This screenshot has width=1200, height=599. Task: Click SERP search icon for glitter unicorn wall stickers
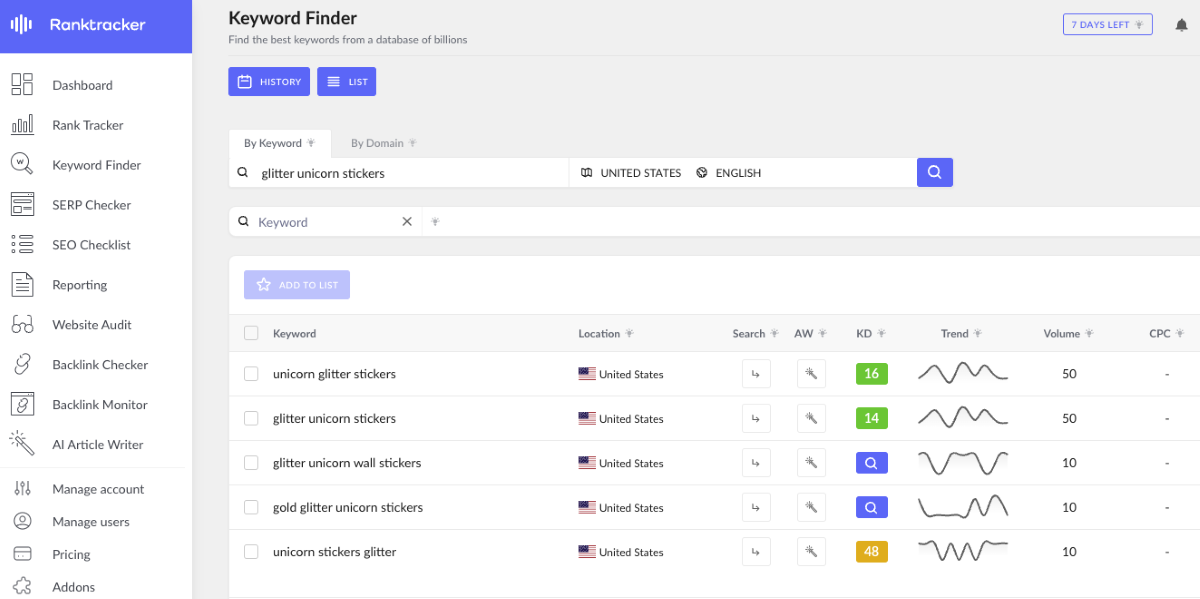point(756,463)
